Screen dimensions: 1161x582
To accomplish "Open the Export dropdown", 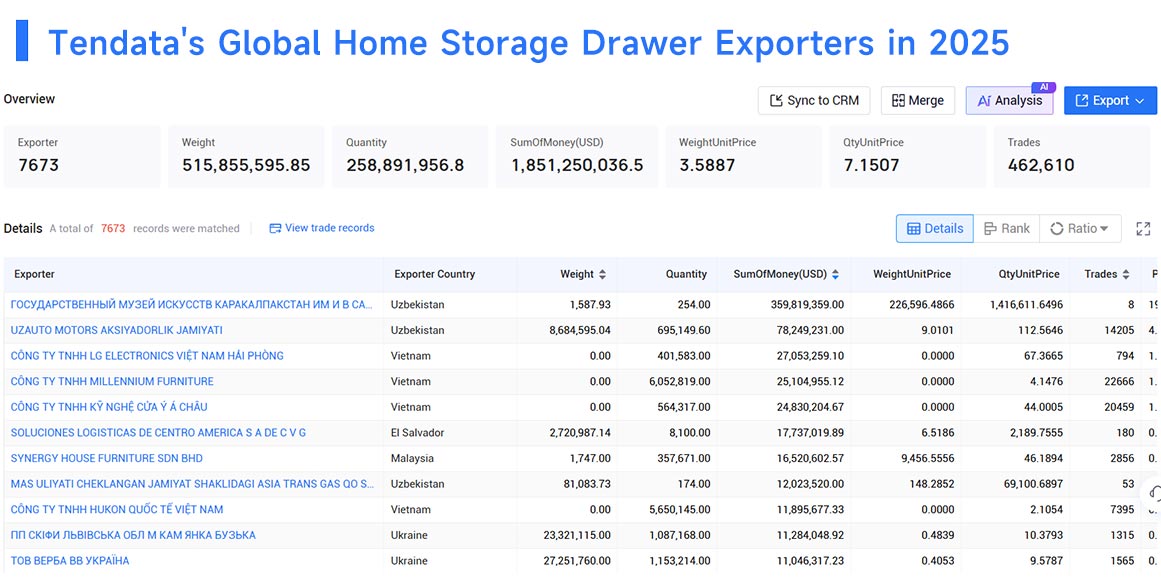I will click(1110, 101).
